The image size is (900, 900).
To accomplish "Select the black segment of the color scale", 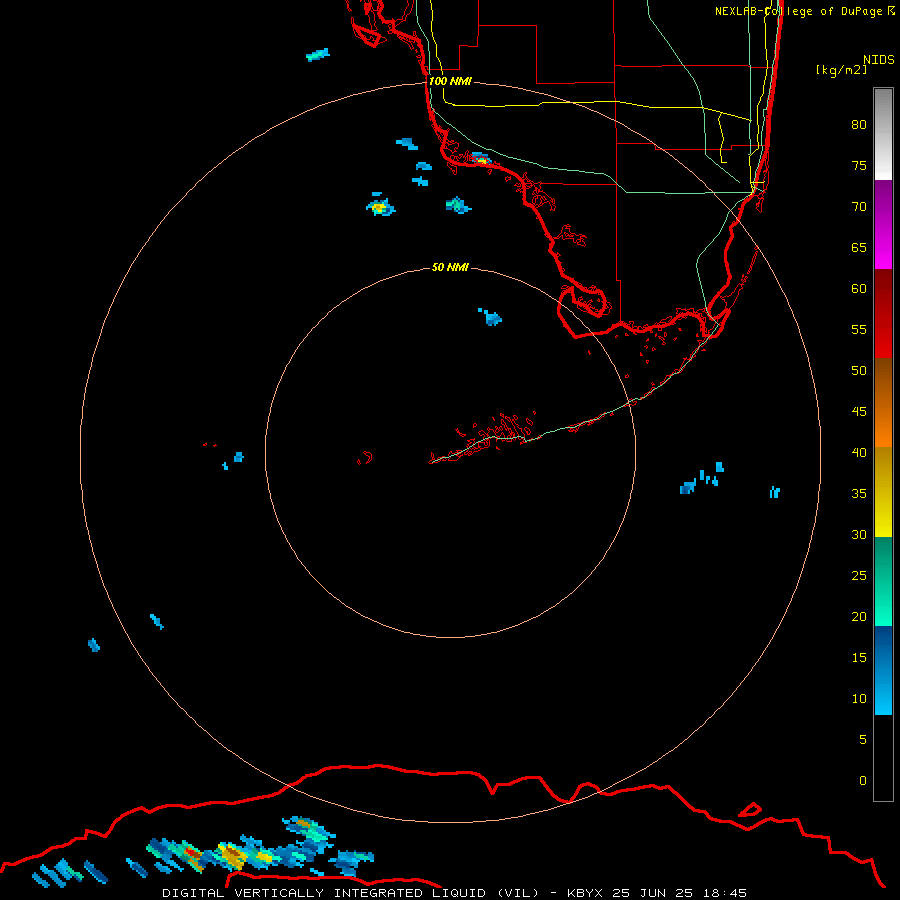I will [883, 758].
